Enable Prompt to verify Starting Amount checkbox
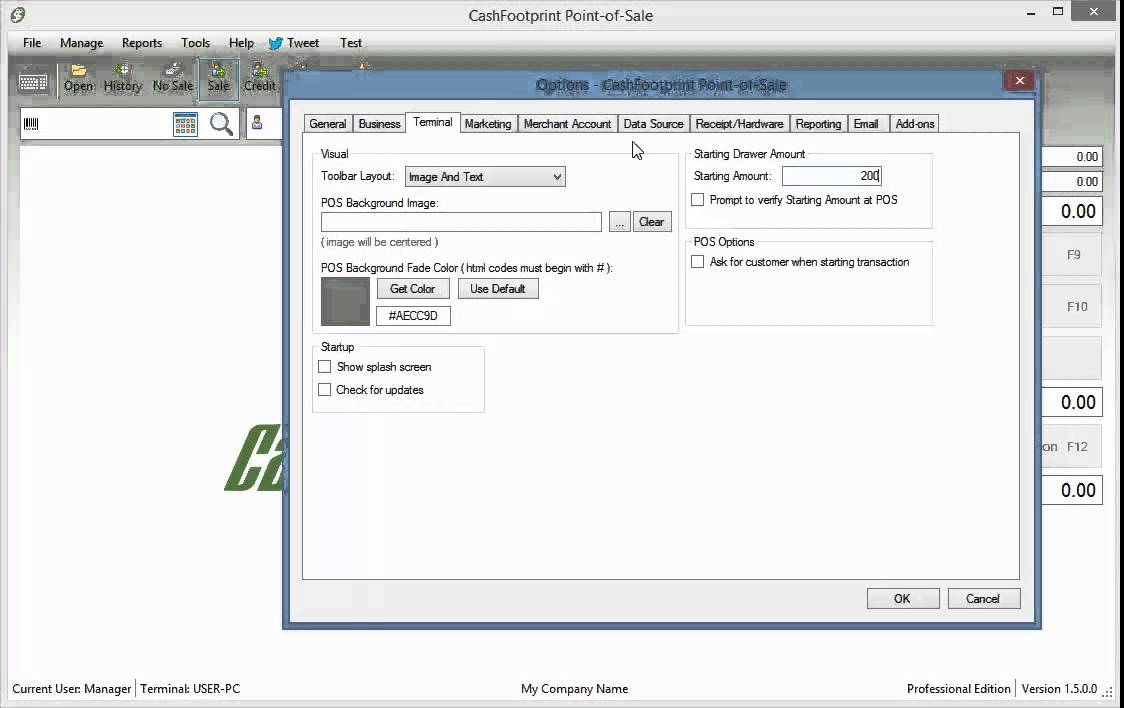This screenshot has width=1124, height=708. pos(697,200)
